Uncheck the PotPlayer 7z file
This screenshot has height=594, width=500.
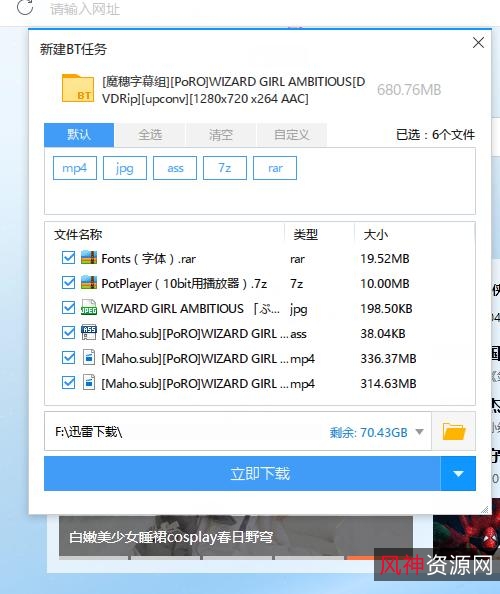[x=69, y=283]
